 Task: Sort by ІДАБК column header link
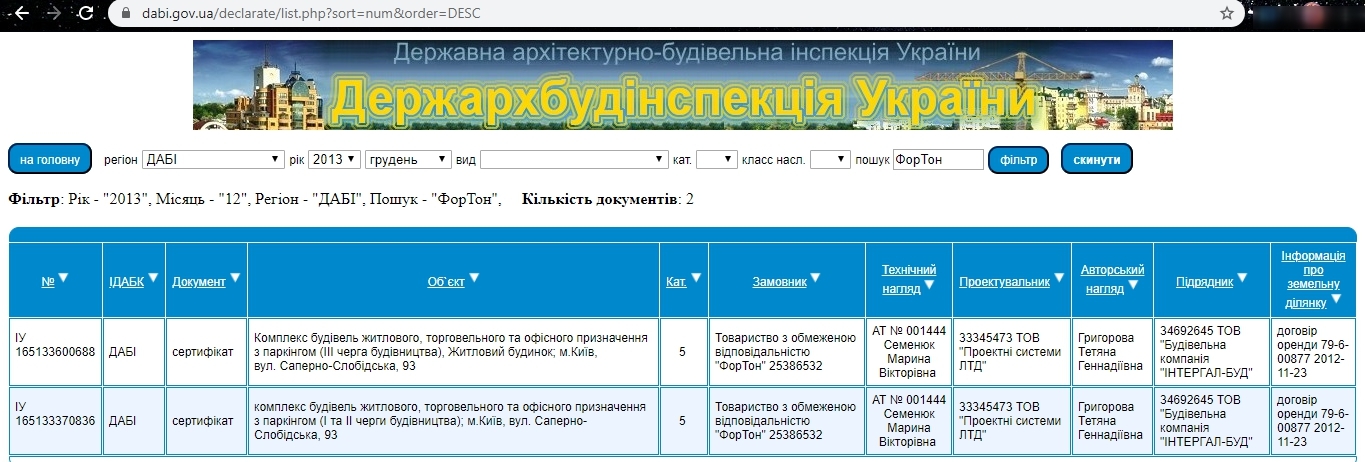127,282
